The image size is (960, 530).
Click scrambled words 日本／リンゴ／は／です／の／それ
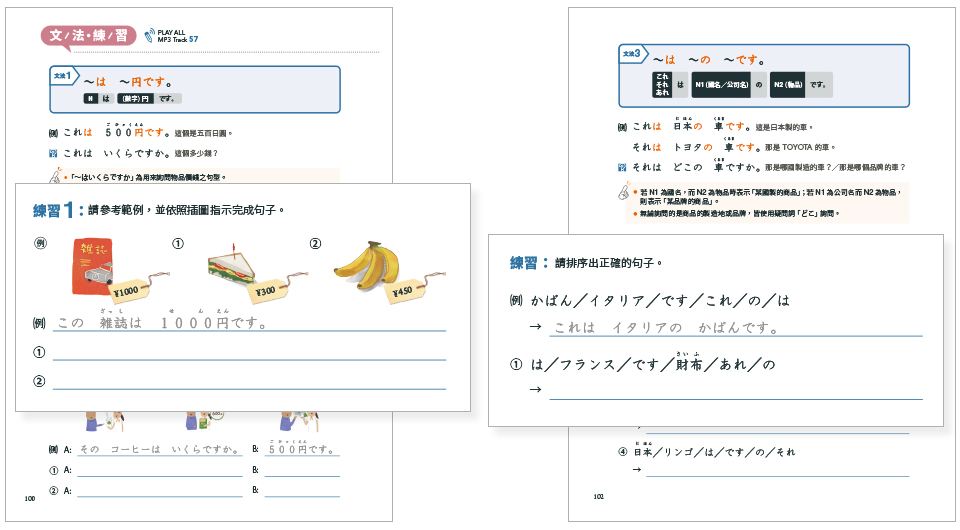(x=714, y=450)
